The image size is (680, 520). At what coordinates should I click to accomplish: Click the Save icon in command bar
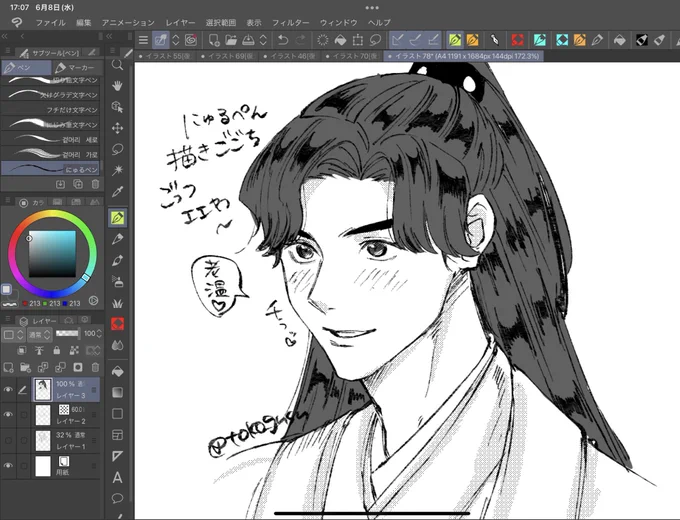pyautogui.click(x=248, y=40)
